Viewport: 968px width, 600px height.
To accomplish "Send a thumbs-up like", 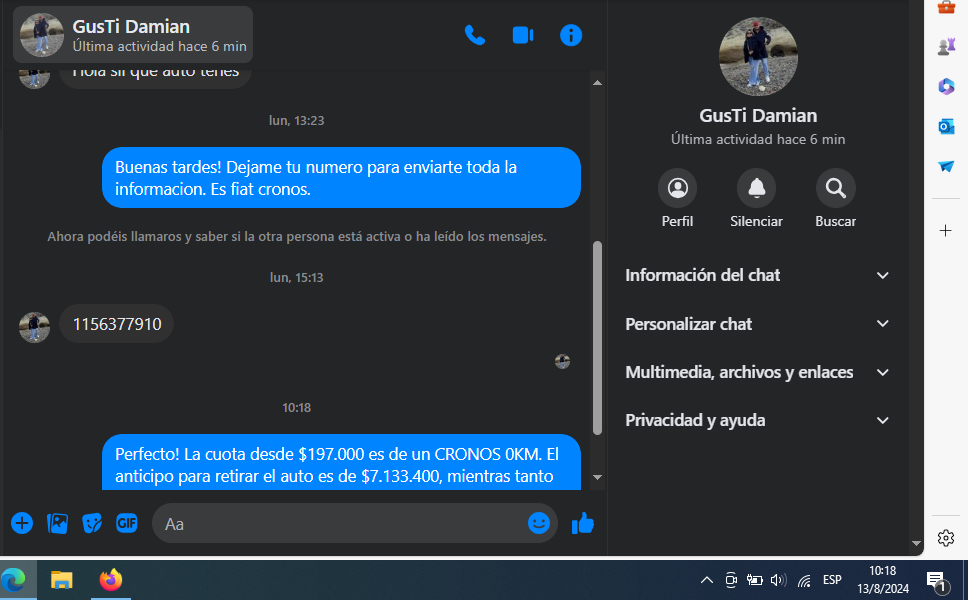I will [582, 523].
